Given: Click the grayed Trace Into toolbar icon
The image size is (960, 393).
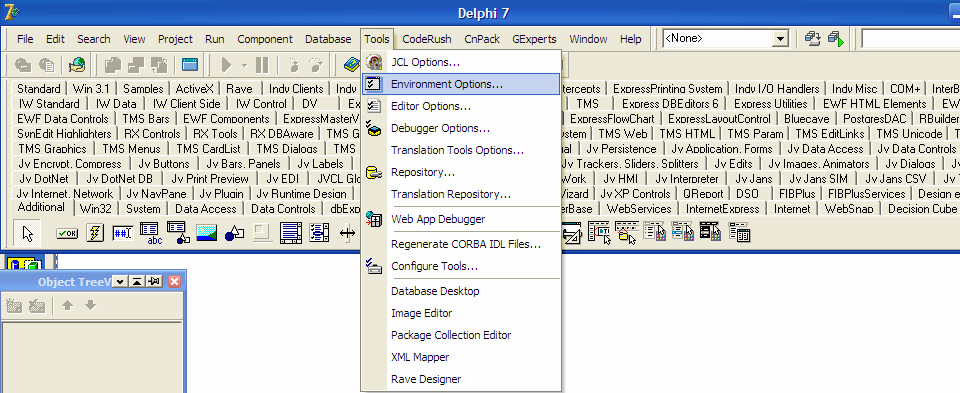Looking at the screenshot, I should pos(293,65).
